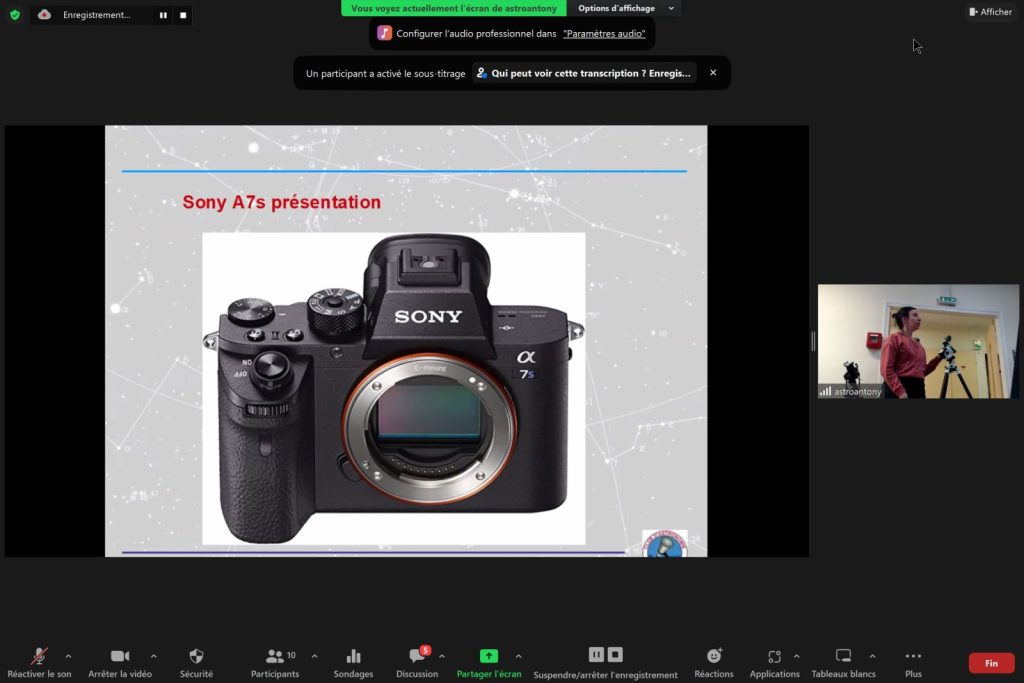Click the professional audio music icon
The height and width of the screenshot is (683, 1024).
pos(385,33)
